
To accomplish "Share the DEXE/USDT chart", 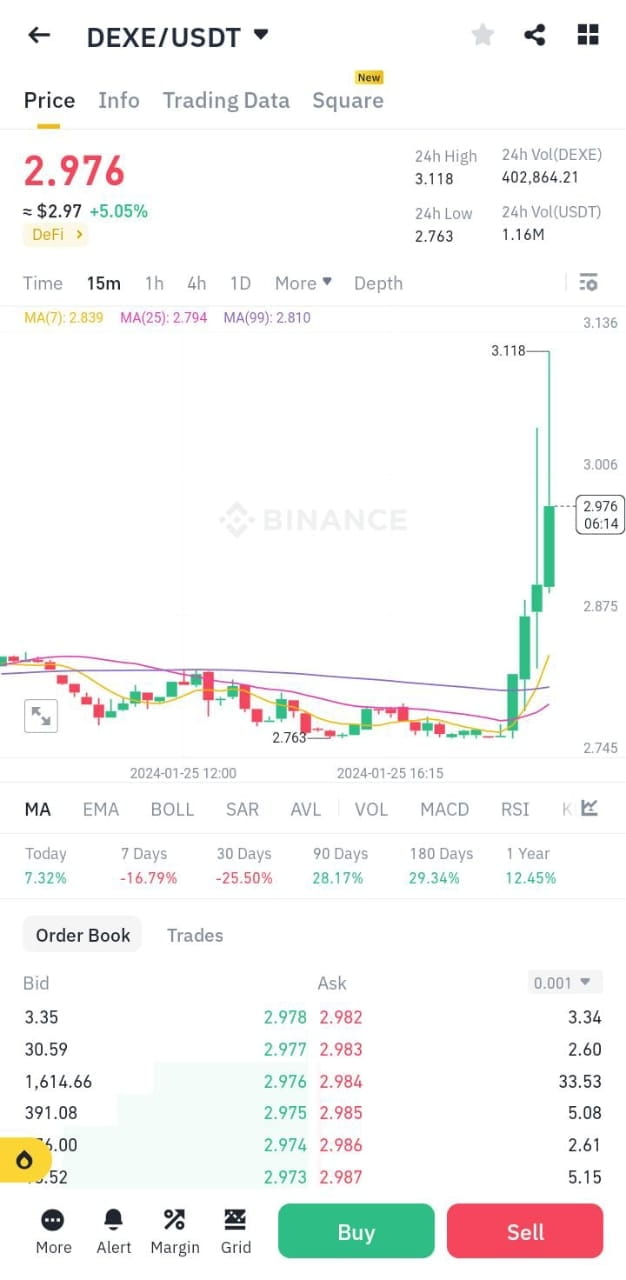I will 535,34.
